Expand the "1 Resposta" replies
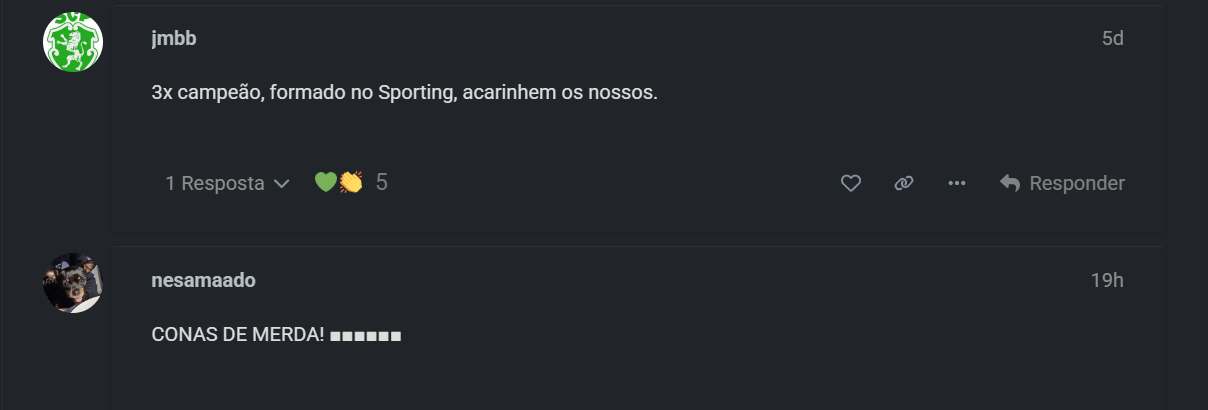 click(x=214, y=183)
